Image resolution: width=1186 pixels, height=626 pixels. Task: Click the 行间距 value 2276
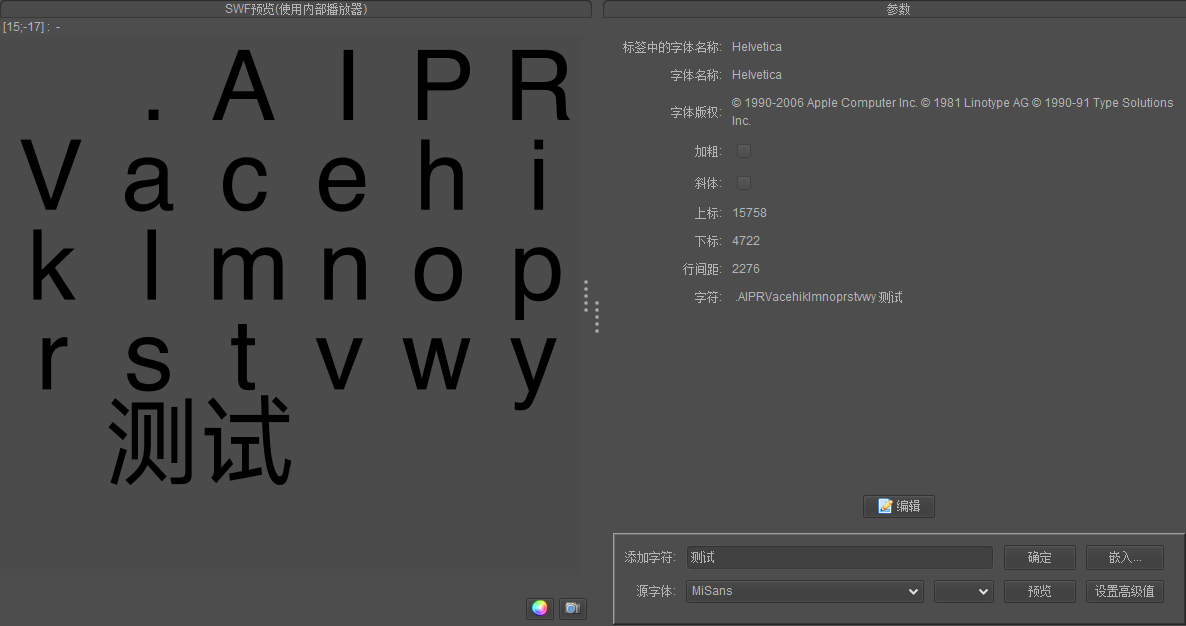(746, 269)
